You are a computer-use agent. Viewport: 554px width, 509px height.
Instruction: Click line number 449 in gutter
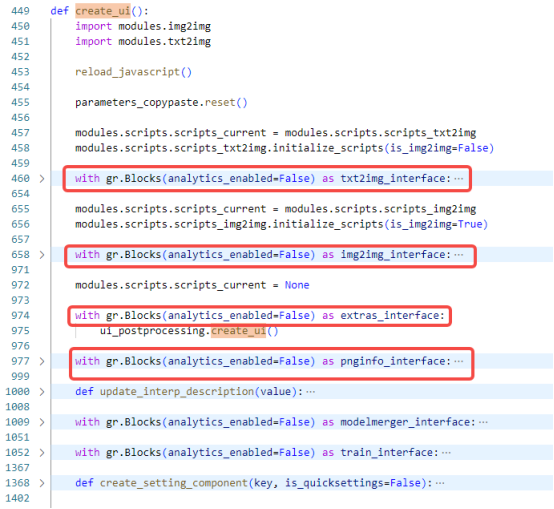tap(20, 11)
